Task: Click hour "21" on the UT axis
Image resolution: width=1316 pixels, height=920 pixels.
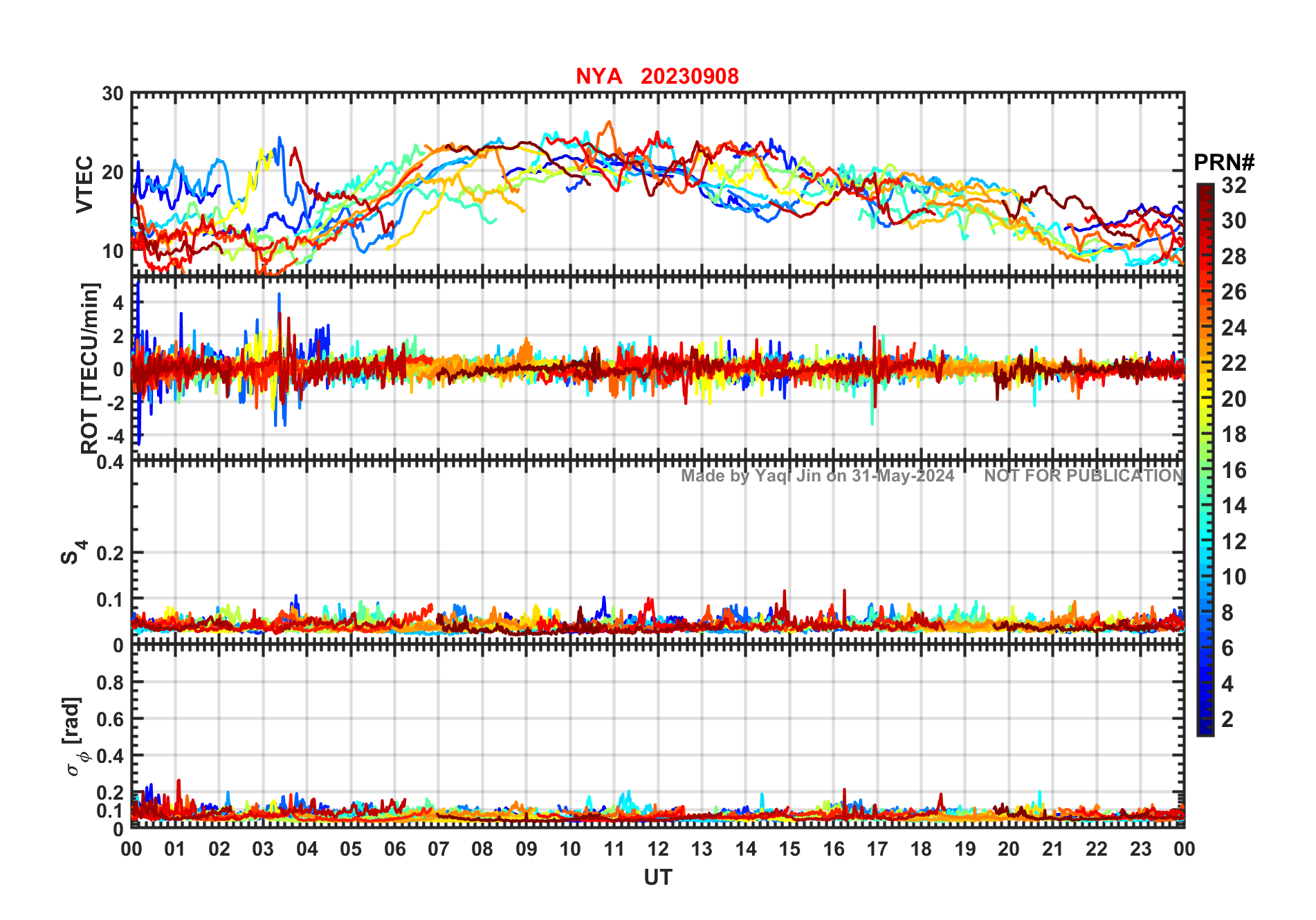Action: [x=1052, y=849]
